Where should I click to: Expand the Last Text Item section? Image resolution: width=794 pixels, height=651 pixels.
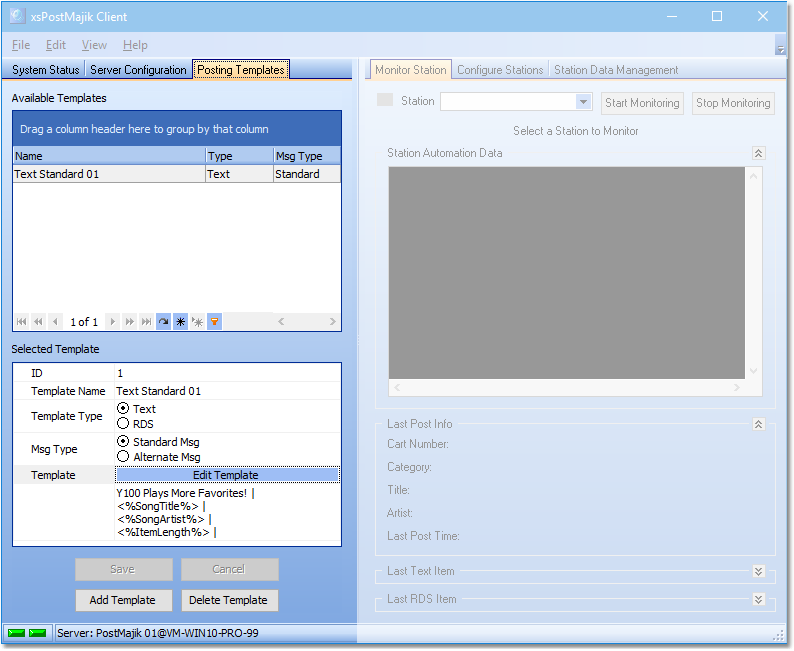759,572
